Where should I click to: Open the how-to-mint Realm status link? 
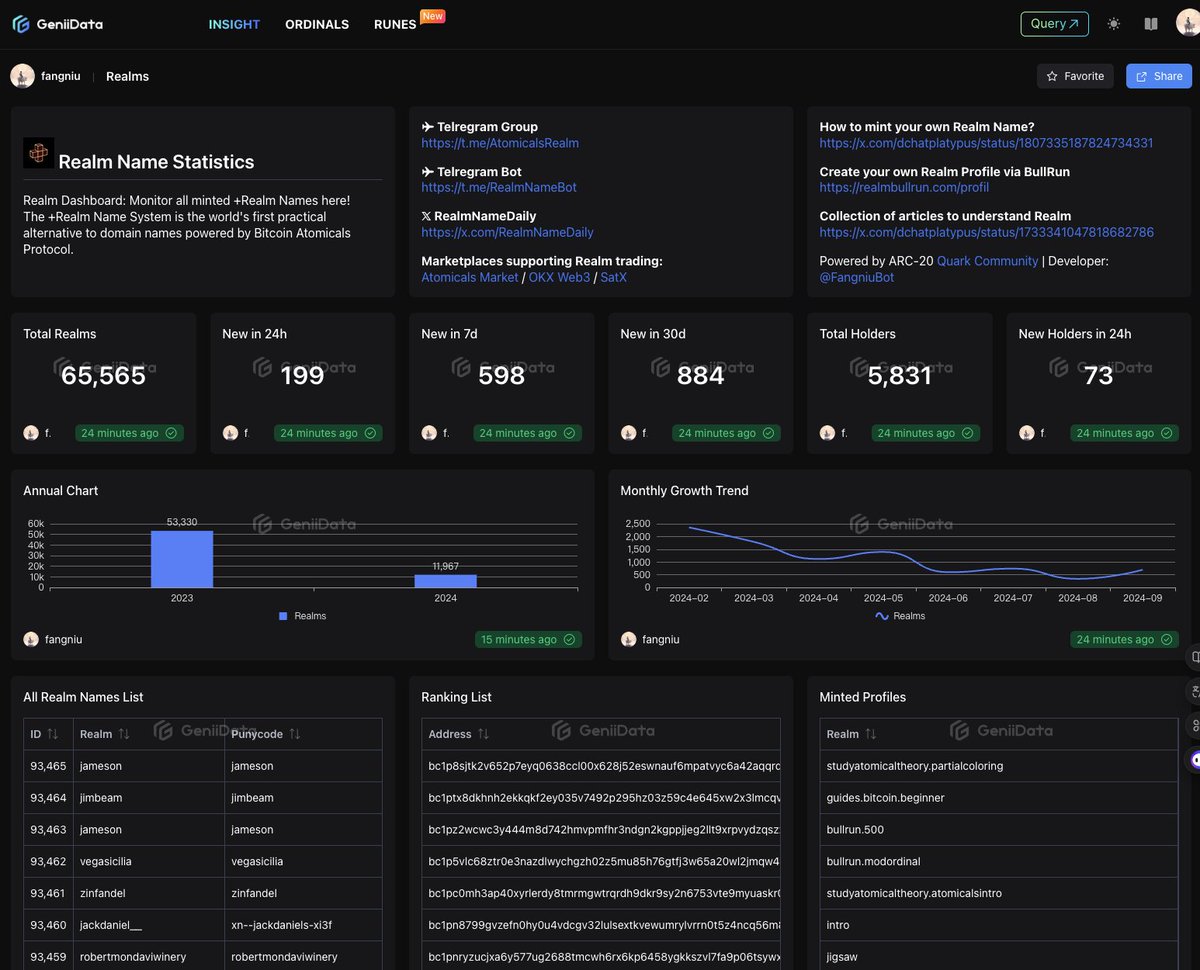(x=986, y=143)
